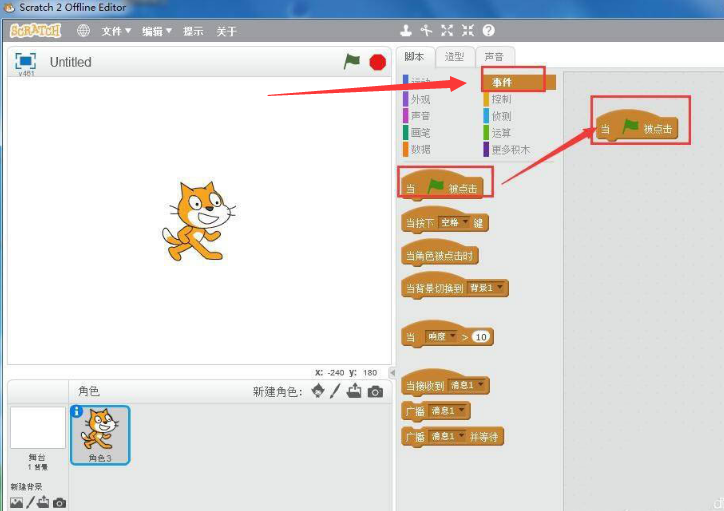Click the 广播并等待 block
Image resolution: width=724 pixels, height=511 pixels.
(452, 436)
